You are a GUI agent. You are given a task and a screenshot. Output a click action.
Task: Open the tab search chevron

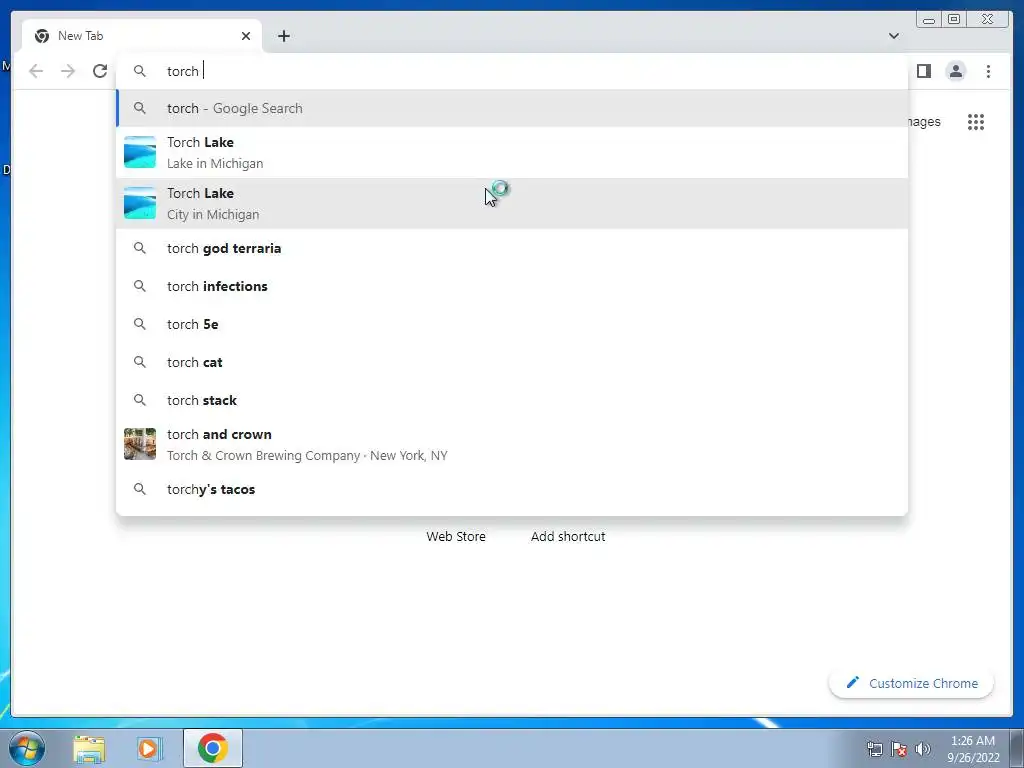click(x=893, y=36)
